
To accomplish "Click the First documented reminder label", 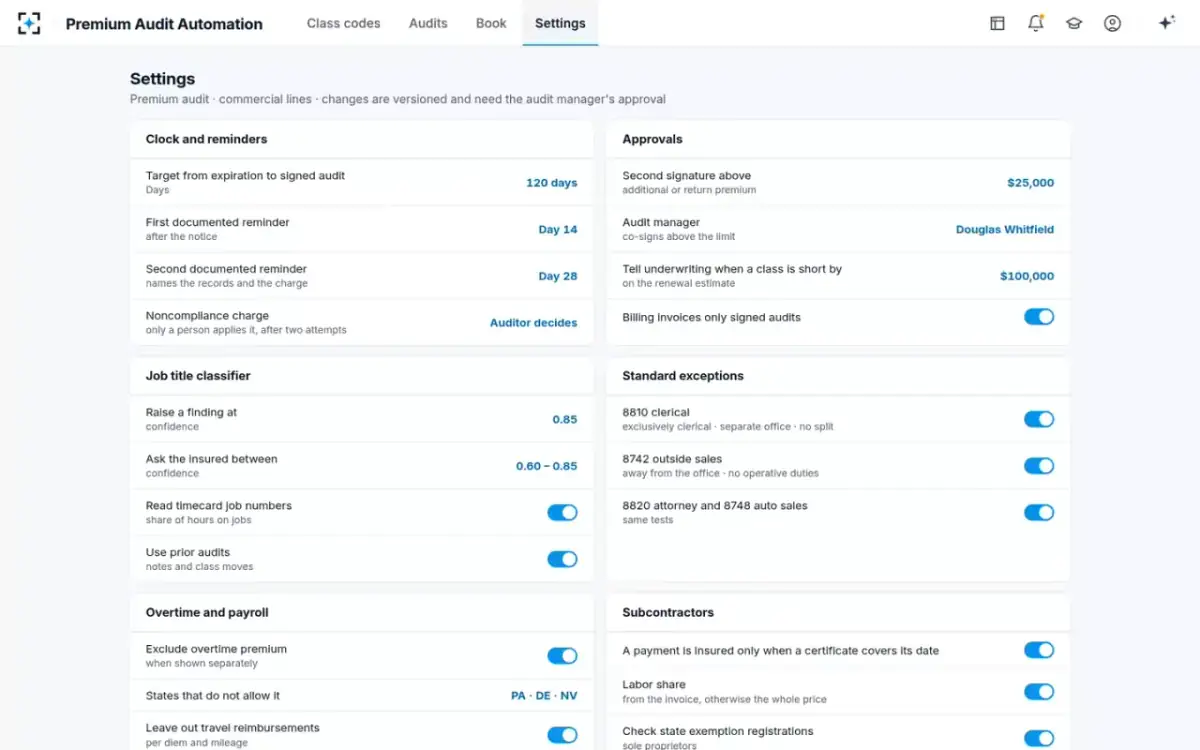I will [x=218, y=222].
